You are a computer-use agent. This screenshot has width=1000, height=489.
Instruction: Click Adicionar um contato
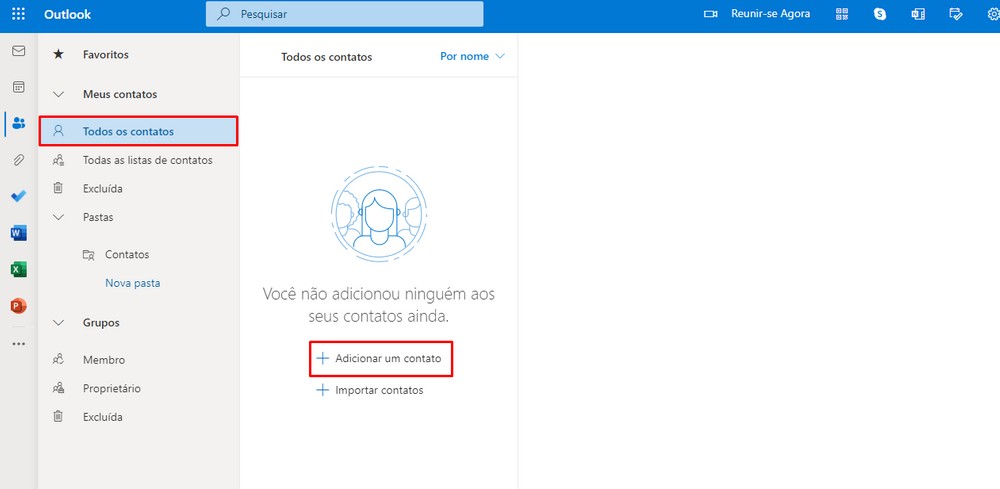pyautogui.click(x=381, y=358)
